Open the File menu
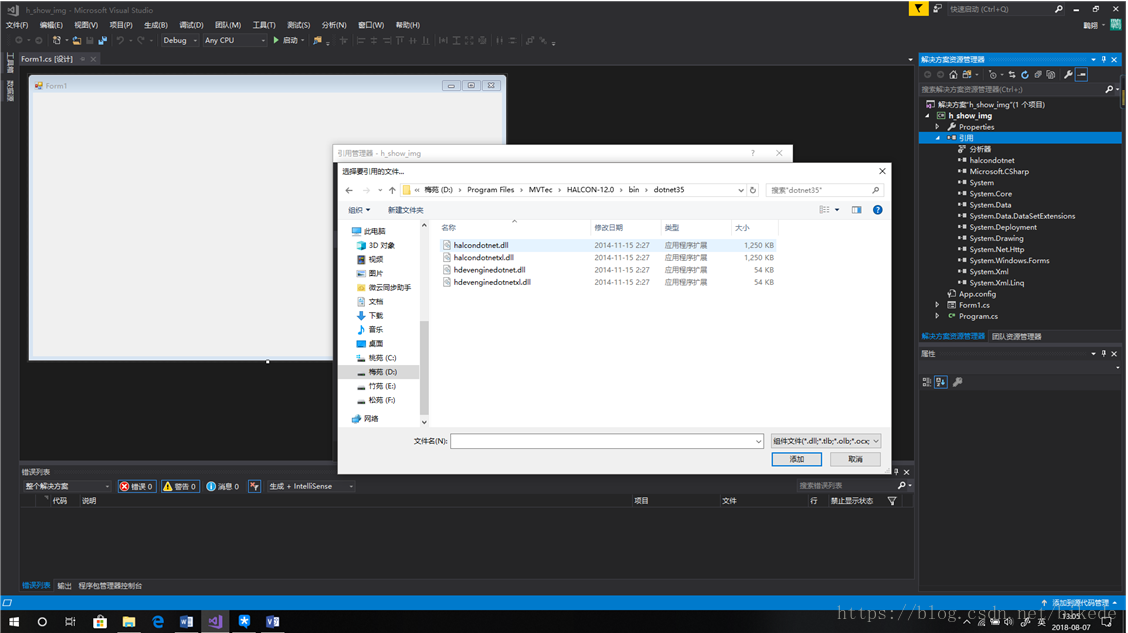 (x=17, y=25)
